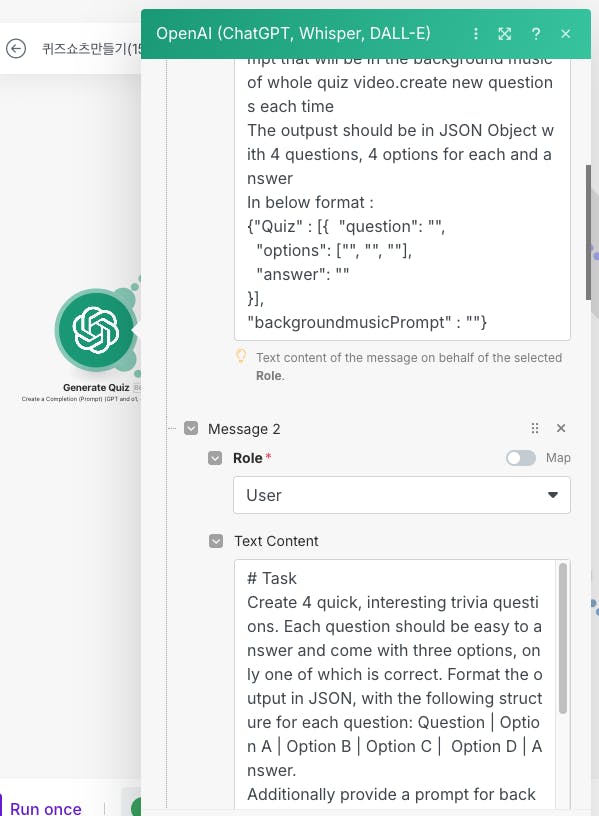This screenshot has width=599, height=816.
Task: Click the Run once button
Action: pyautogui.click(x=46, y=808)
